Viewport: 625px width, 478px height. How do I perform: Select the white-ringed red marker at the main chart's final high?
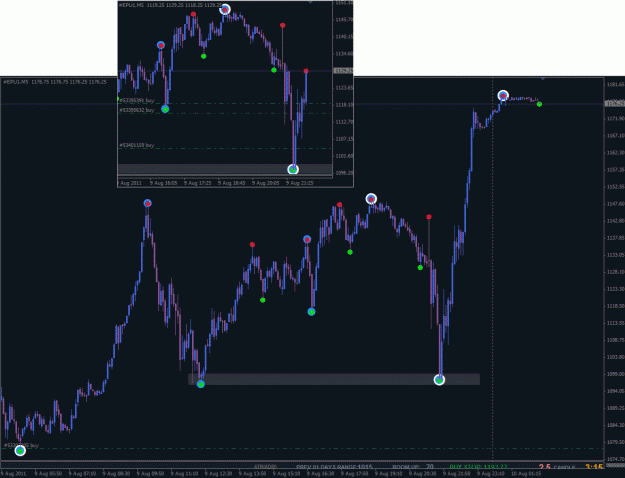click(x=503, y=96)
